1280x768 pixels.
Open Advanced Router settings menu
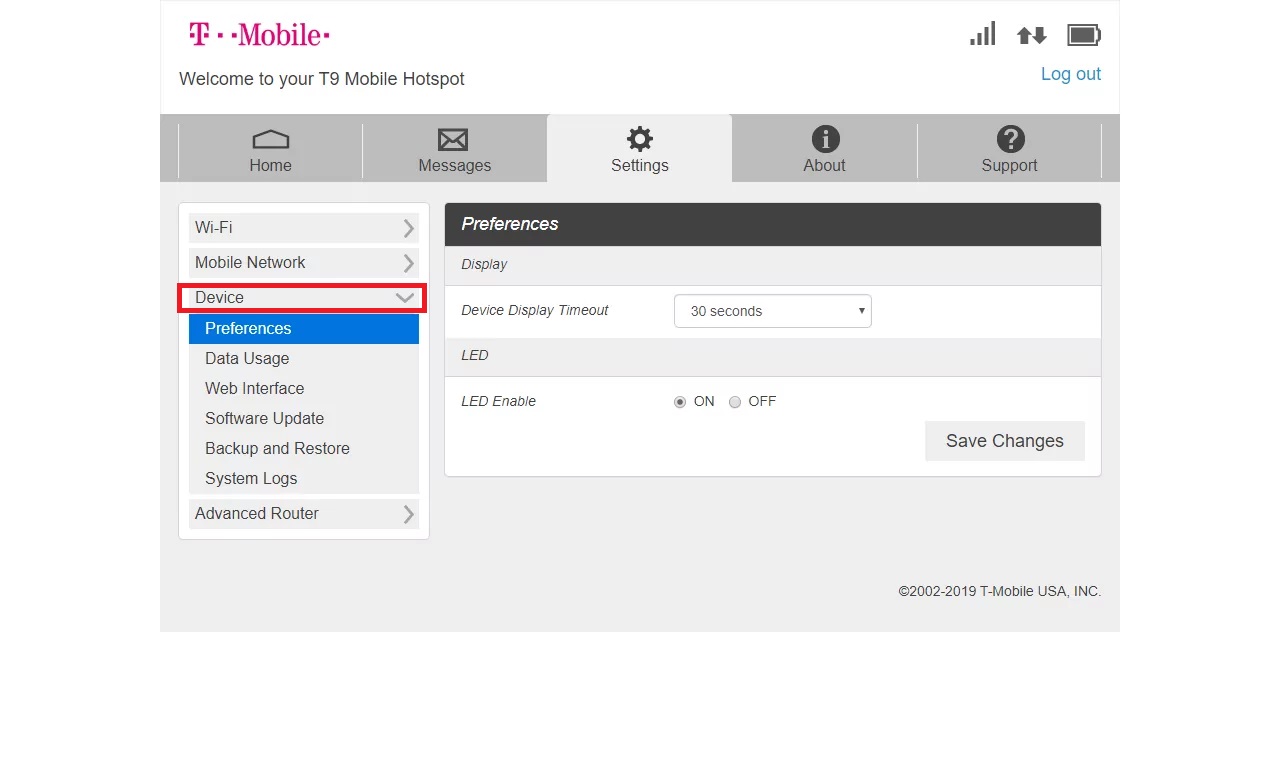pos(304,514)
